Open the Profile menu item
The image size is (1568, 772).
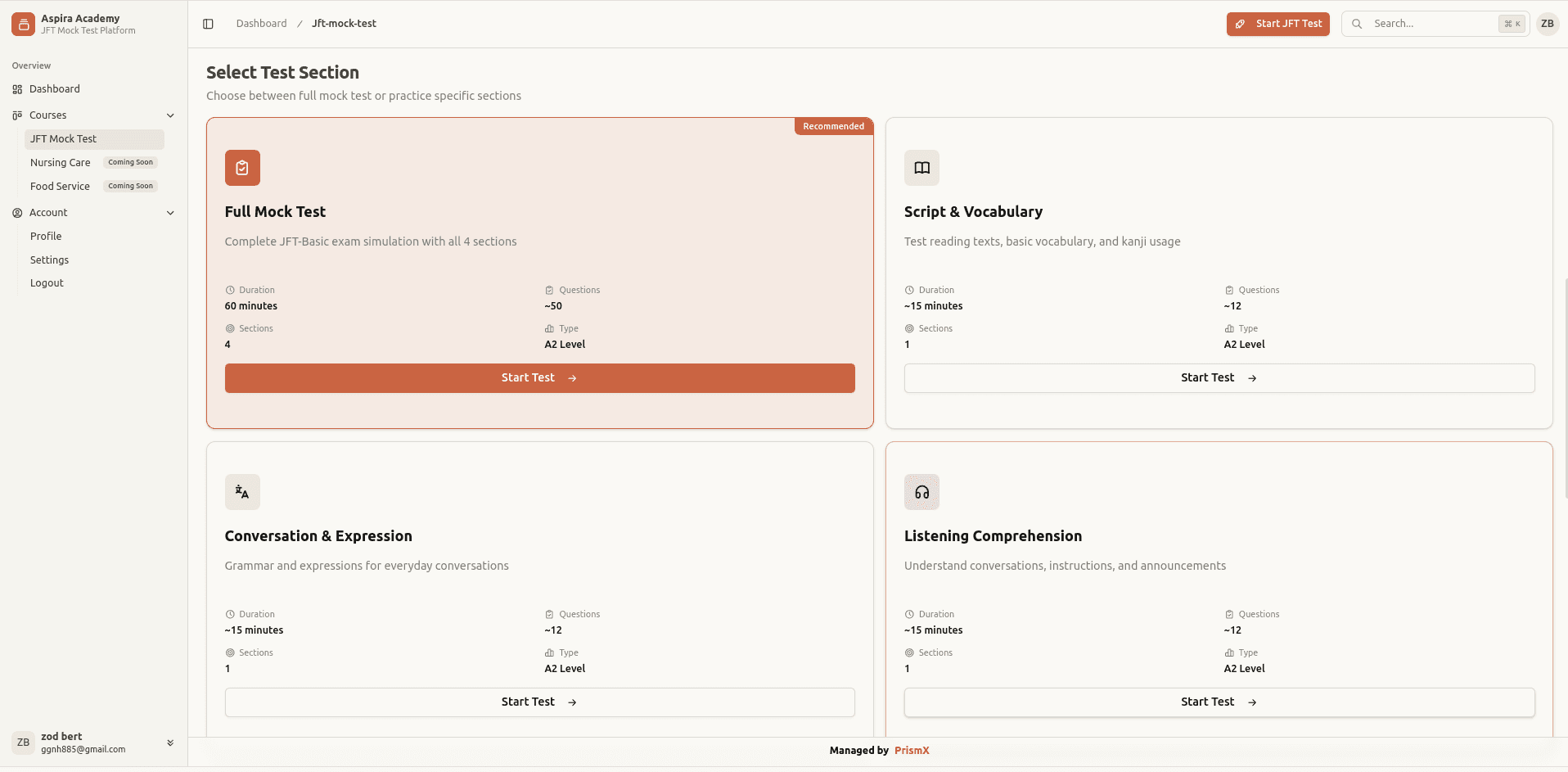pyautogui.click(x=46, y=237)
